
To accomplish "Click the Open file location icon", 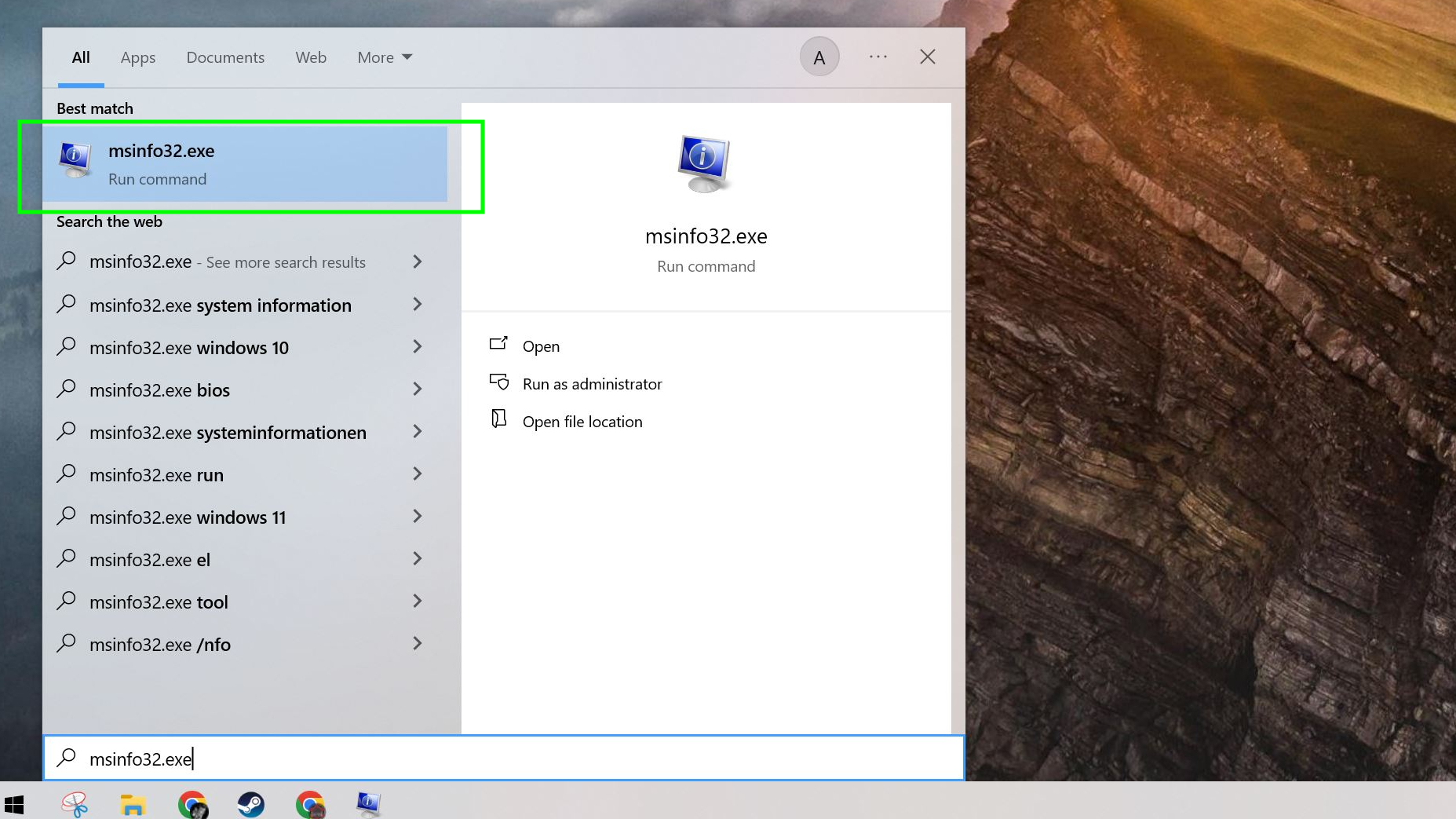I will (499, 420).
